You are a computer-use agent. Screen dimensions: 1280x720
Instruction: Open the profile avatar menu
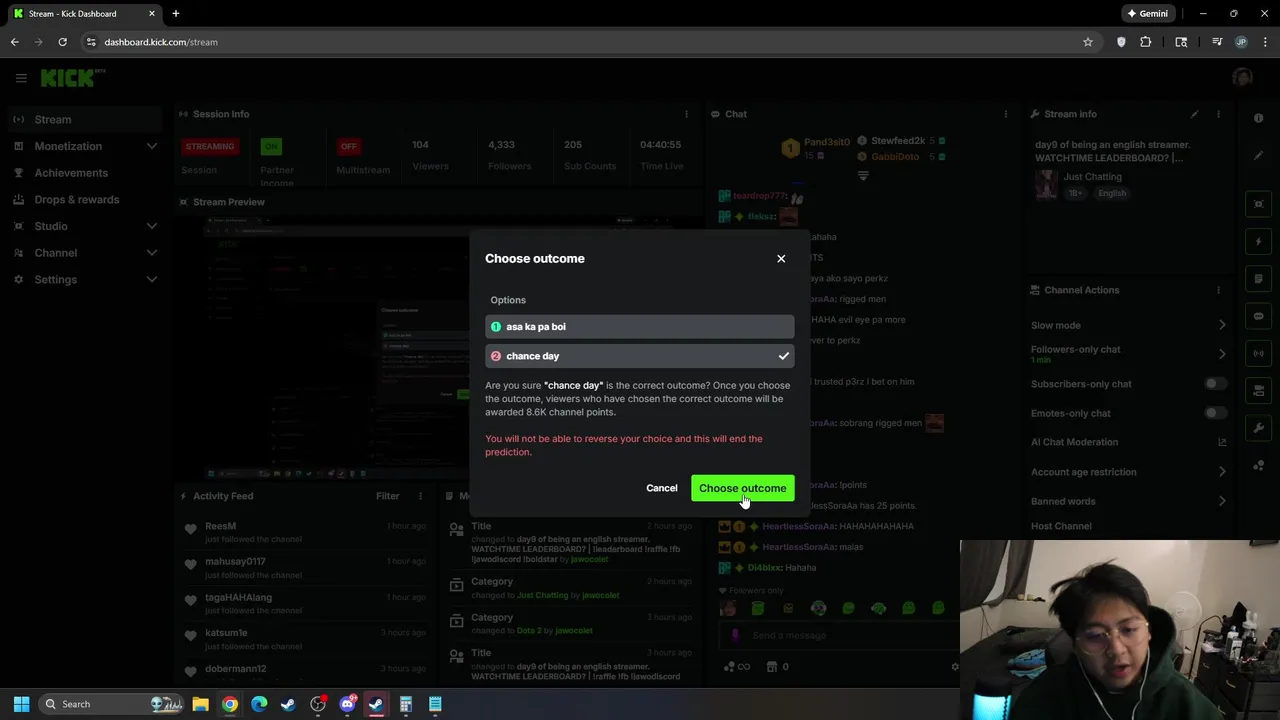(x=1242, y=78)
